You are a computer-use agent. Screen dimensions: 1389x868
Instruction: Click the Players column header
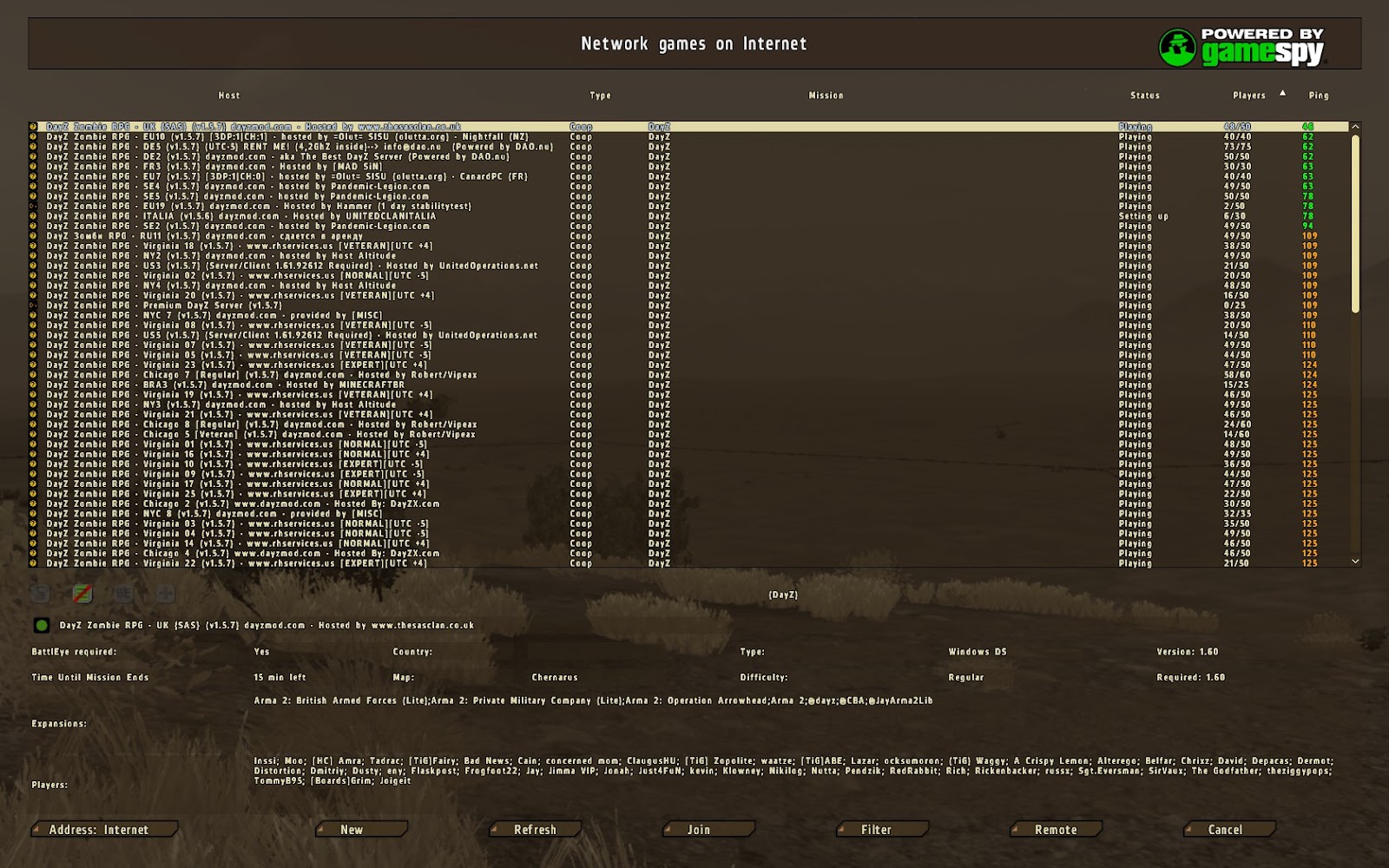(x=1249, y=95)
